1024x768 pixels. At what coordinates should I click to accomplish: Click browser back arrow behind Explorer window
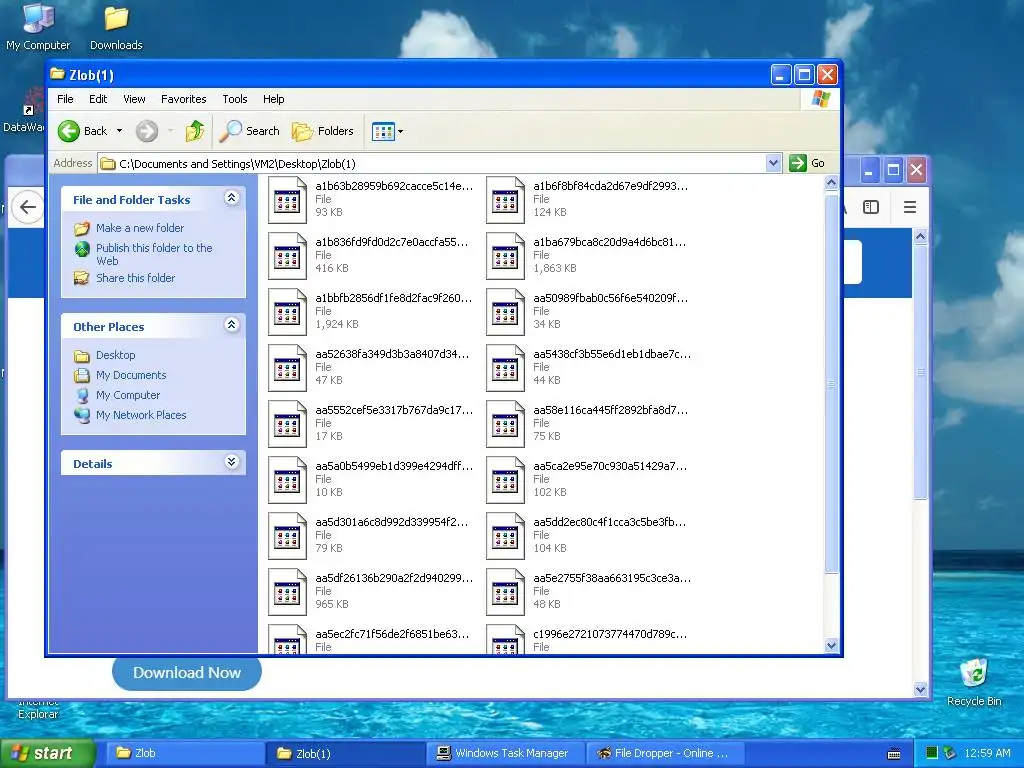click(x=27, y=208)
